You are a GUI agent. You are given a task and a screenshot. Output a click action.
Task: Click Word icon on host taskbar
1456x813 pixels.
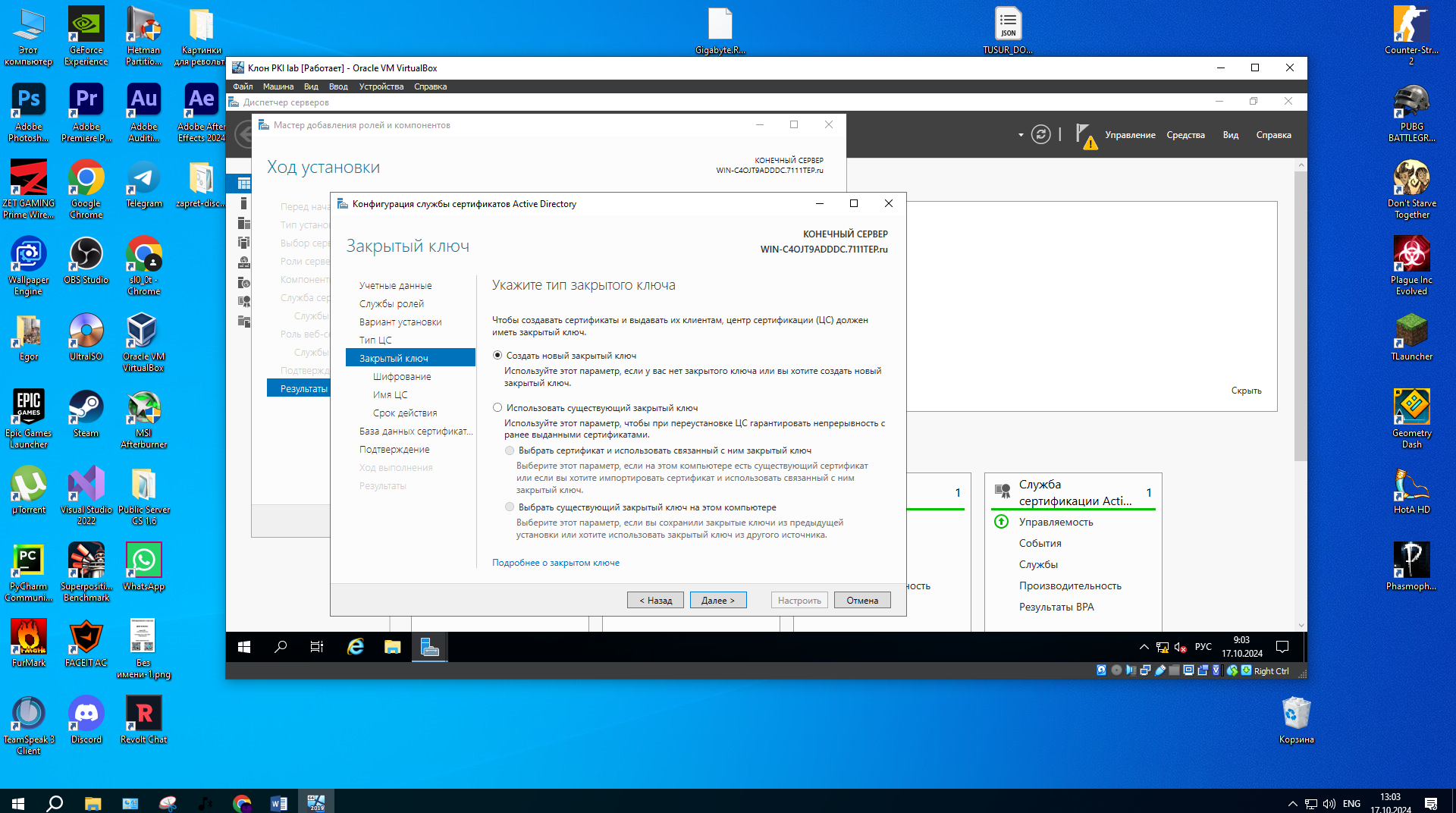278,802
